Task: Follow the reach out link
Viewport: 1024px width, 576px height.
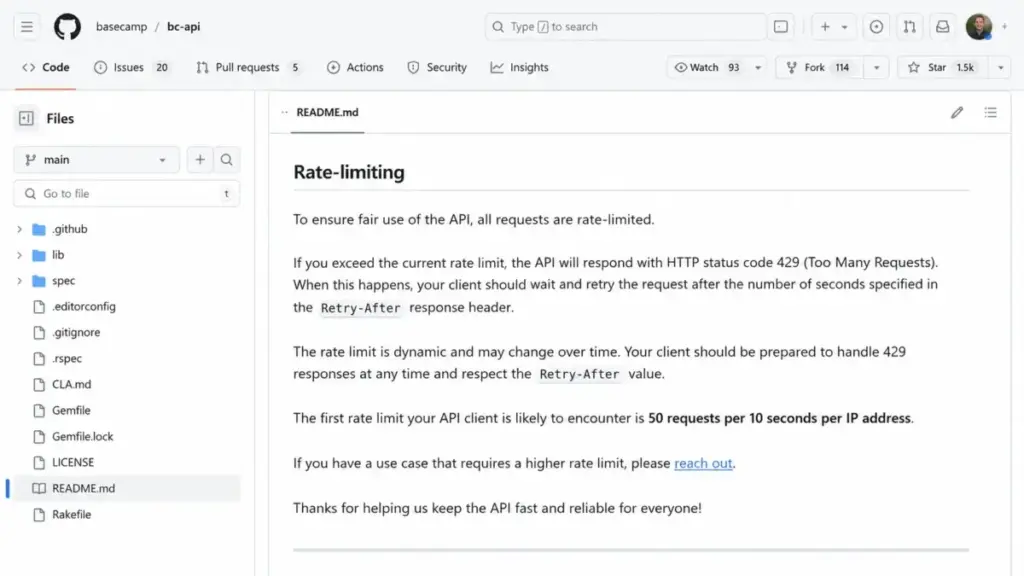Action: point(703,463)
